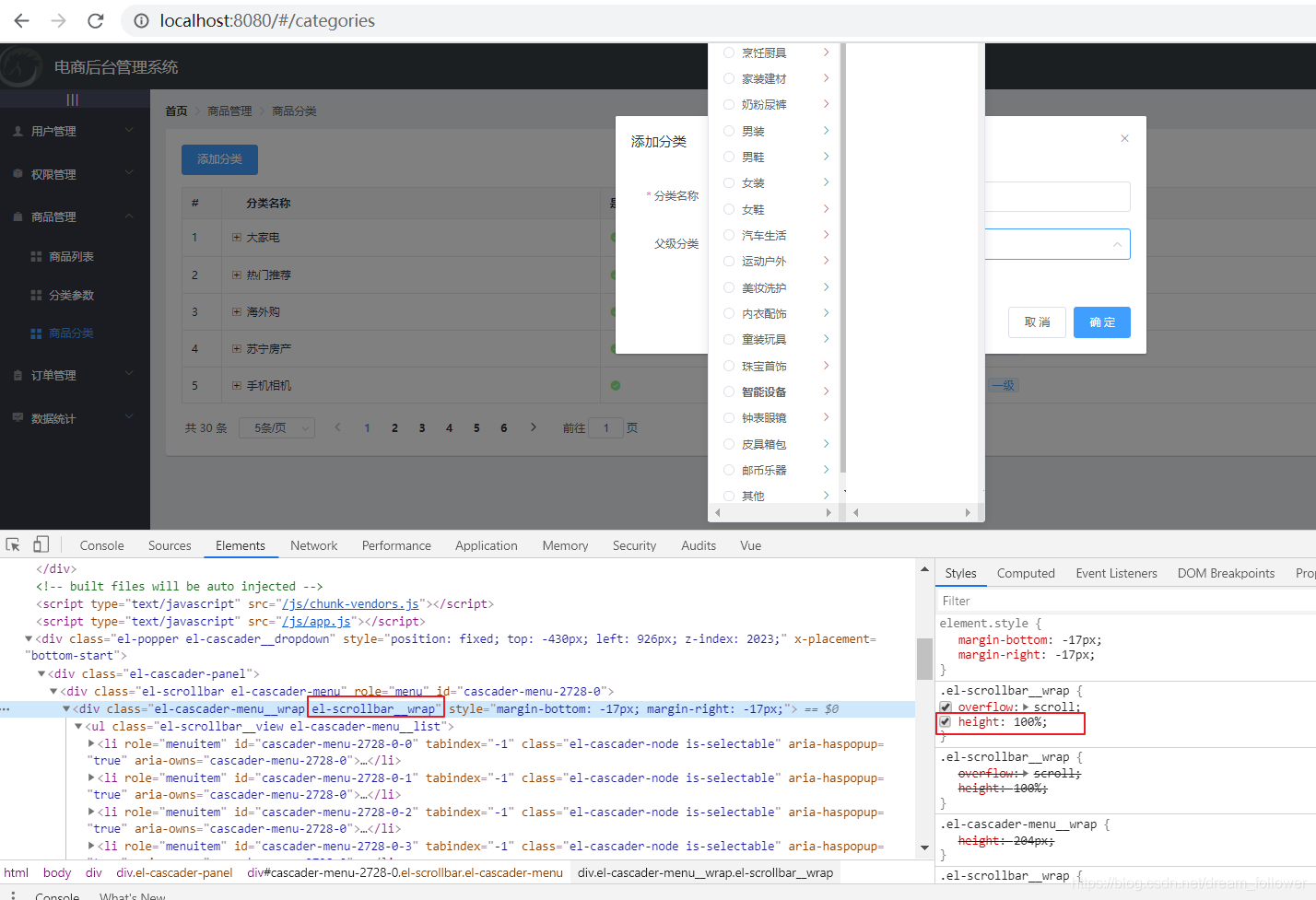Open the Network tab in DevTools
Screen dimensions: 1316x900
(313, 545)
